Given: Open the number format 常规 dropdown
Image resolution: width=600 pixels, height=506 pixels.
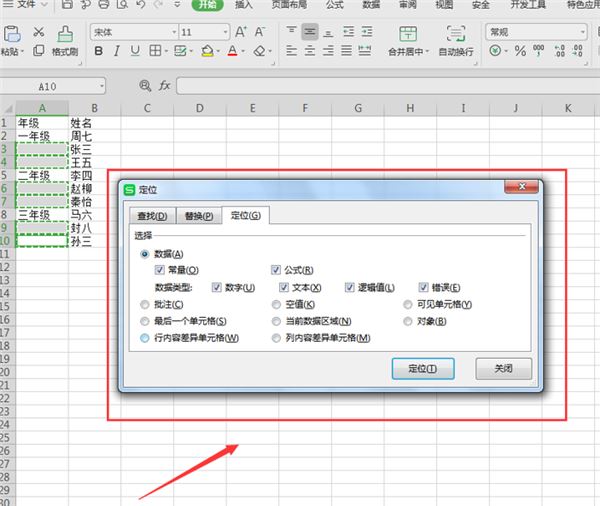Looking at the screenshot, I should click(582, 32).
